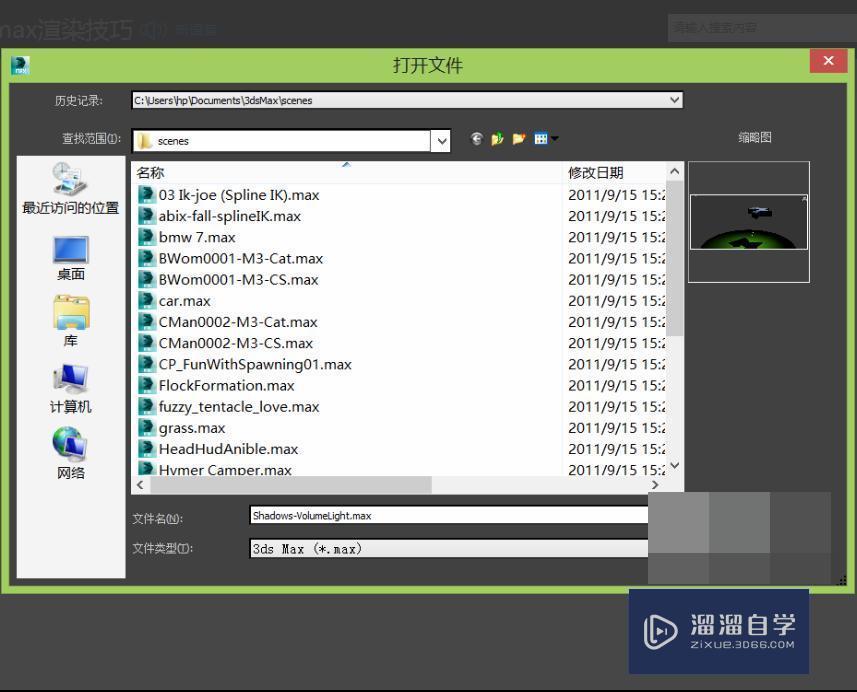Click the icon of bmw 7.max

146,237
